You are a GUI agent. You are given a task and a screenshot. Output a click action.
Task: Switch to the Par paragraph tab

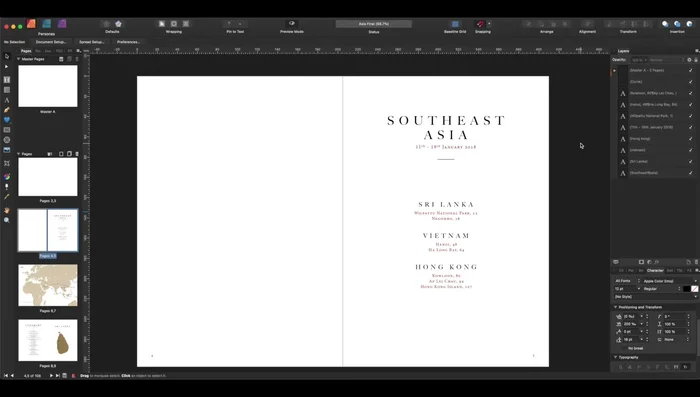click(x=631, y=271)
